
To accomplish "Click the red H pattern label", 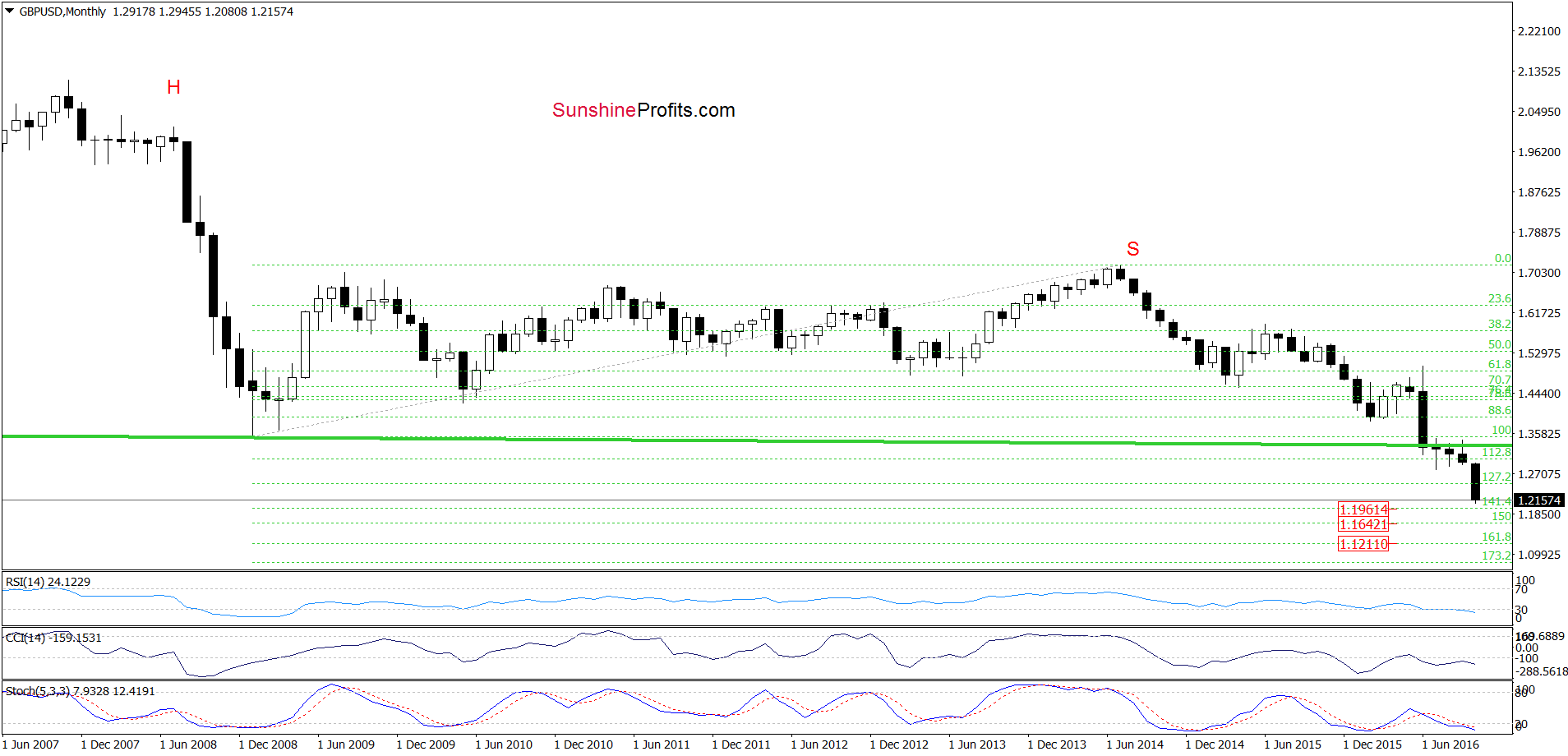I will pos(173,87).
